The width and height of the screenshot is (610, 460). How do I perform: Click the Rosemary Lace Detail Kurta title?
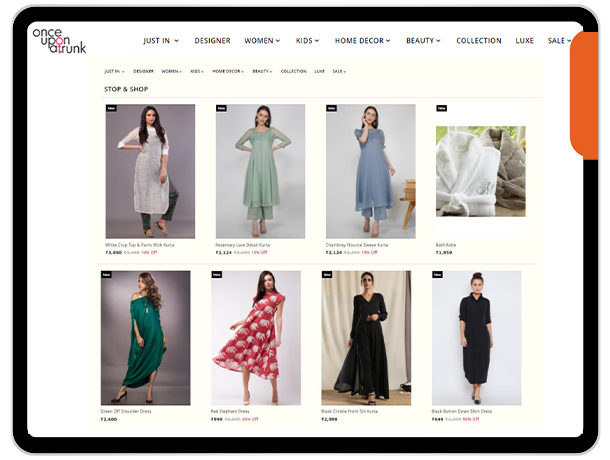(242, 245)
